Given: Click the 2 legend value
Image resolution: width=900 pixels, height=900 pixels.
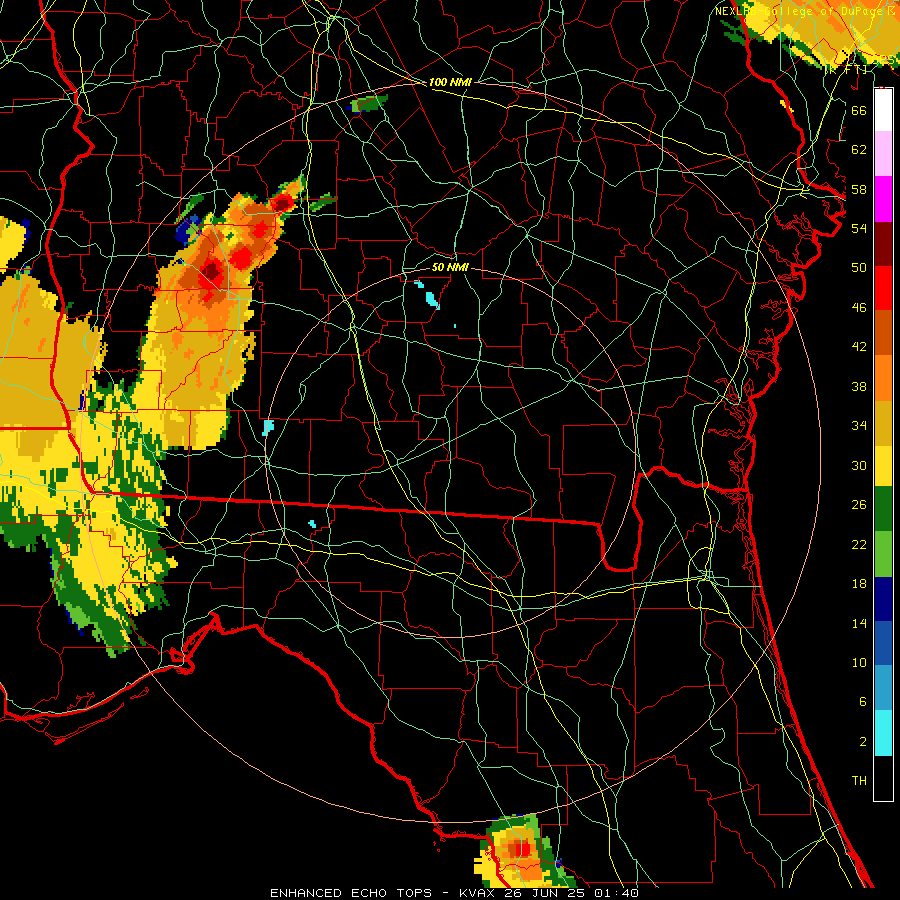Looking at the screenshot, I should [862, 741].
